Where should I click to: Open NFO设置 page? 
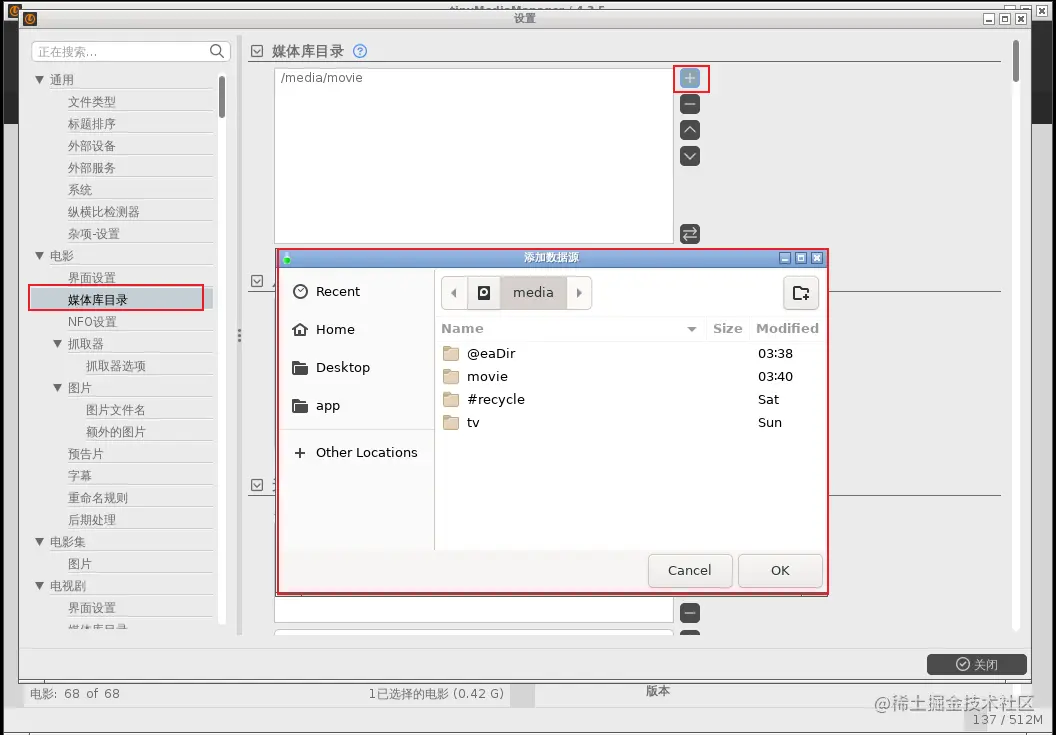(x=92, y=322)
